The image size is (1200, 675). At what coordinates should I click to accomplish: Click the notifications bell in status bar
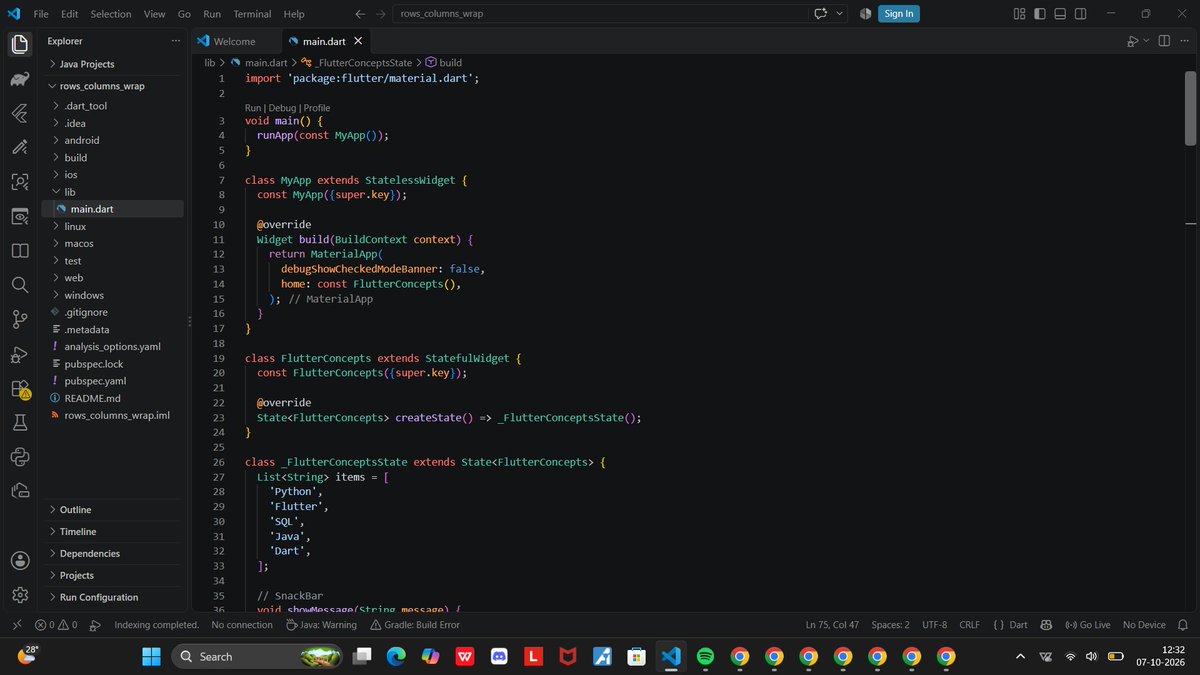coord(1184,625)
